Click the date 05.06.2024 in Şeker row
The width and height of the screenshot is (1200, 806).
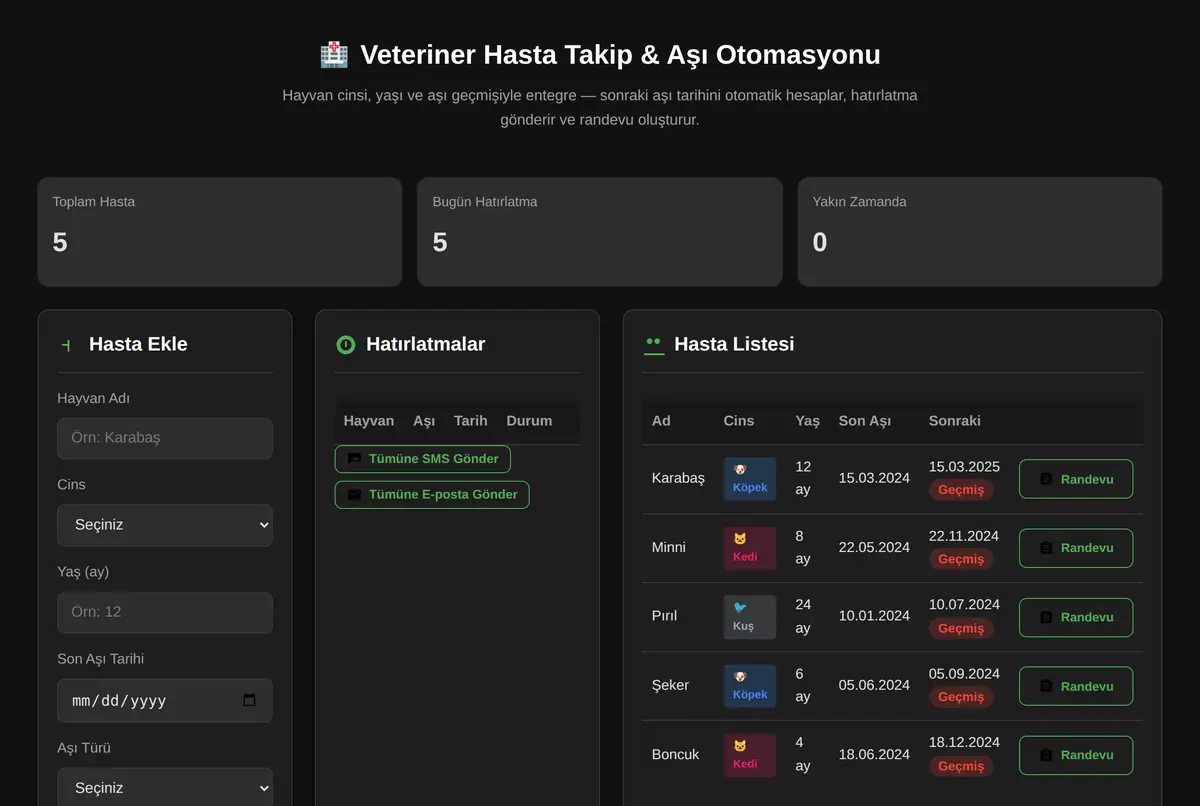pyautogui.click(x=874, y=685)
